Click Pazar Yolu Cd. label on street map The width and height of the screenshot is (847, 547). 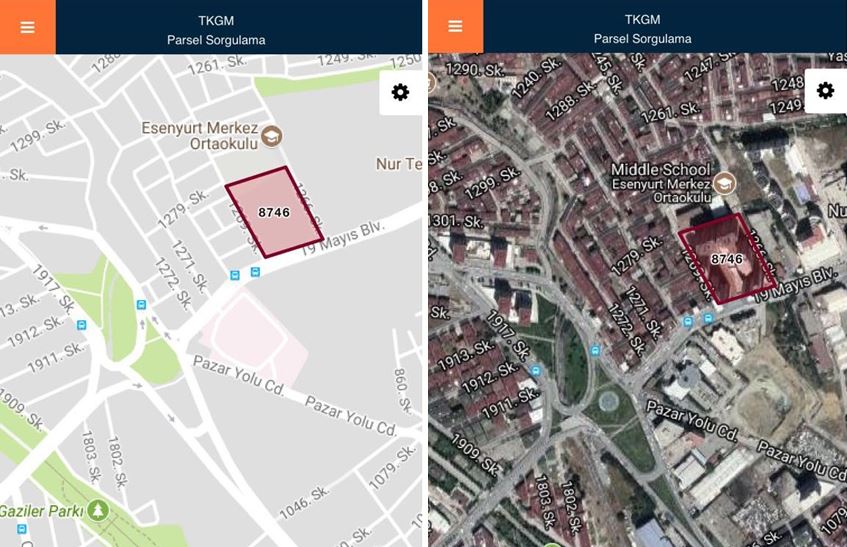238,374
